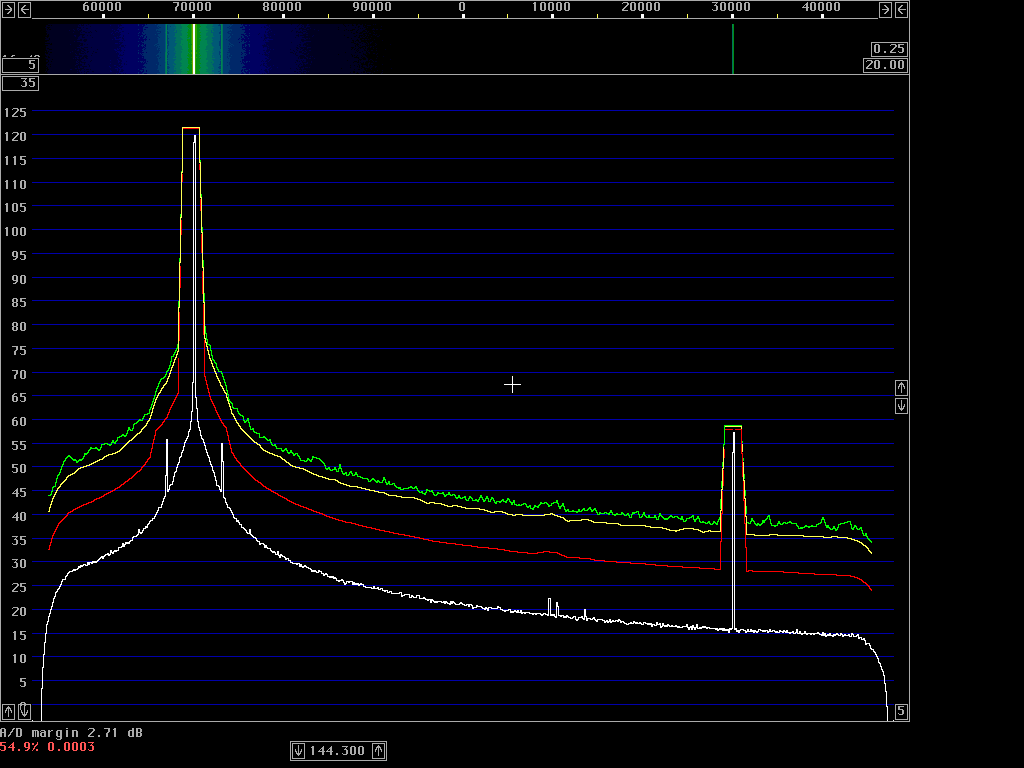The width and height of the screenshot is (1024, 768).
Task: Click the 60 dB label on the vertical scale
Action: [19, 422]
